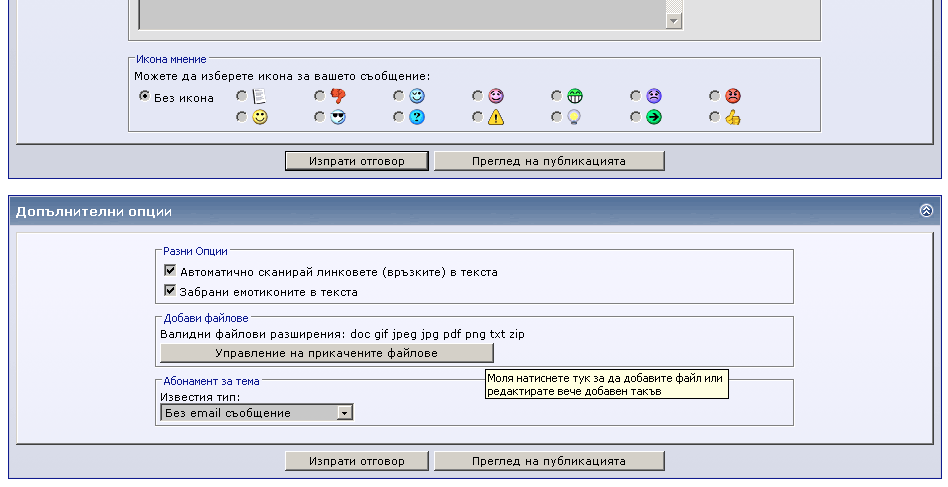Pick the yellow warning triangle icon
Screen dimensions: 948x487
click(478, 117)
